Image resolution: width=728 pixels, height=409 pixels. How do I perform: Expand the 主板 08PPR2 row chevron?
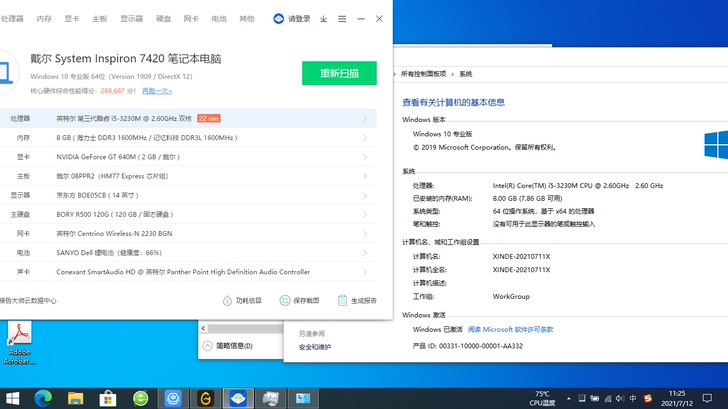click(x=365, y=176)
